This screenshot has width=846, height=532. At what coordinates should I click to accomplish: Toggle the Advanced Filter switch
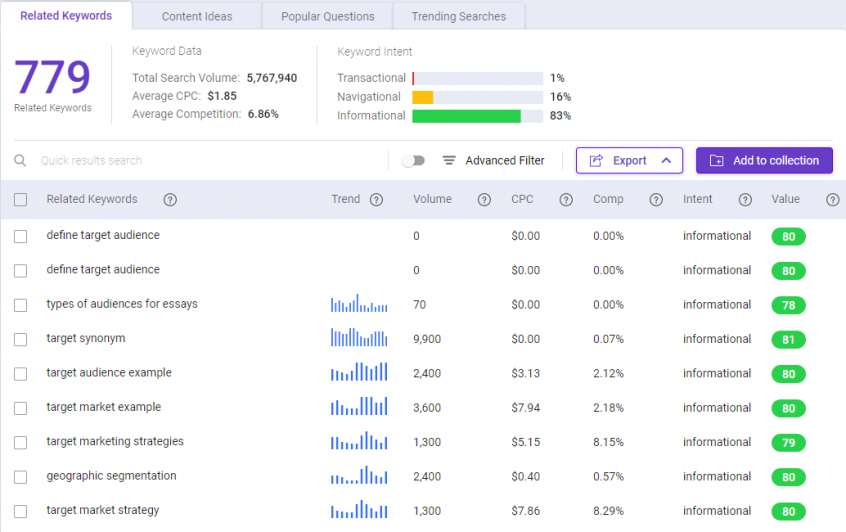[x=414, y=160]
